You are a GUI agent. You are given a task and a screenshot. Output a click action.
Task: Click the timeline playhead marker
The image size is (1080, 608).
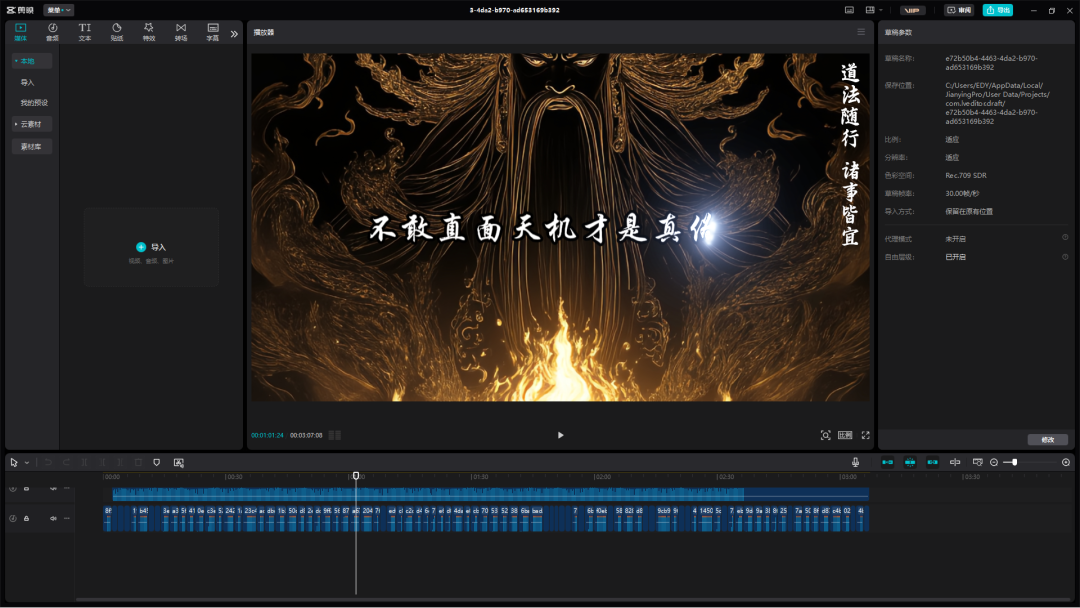[x=356, y=476]
